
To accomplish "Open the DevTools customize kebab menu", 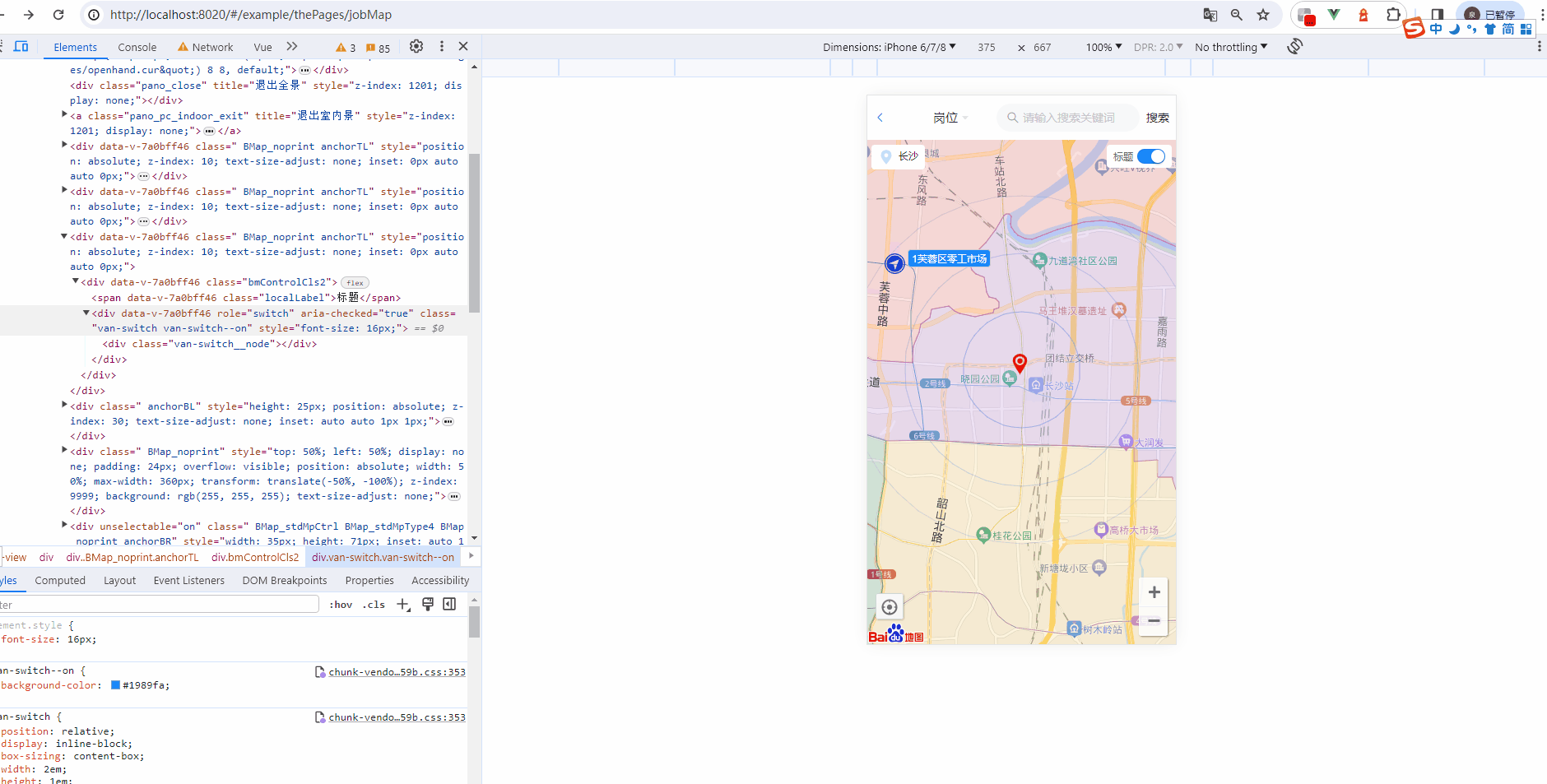I will click(x=442, y=47).
